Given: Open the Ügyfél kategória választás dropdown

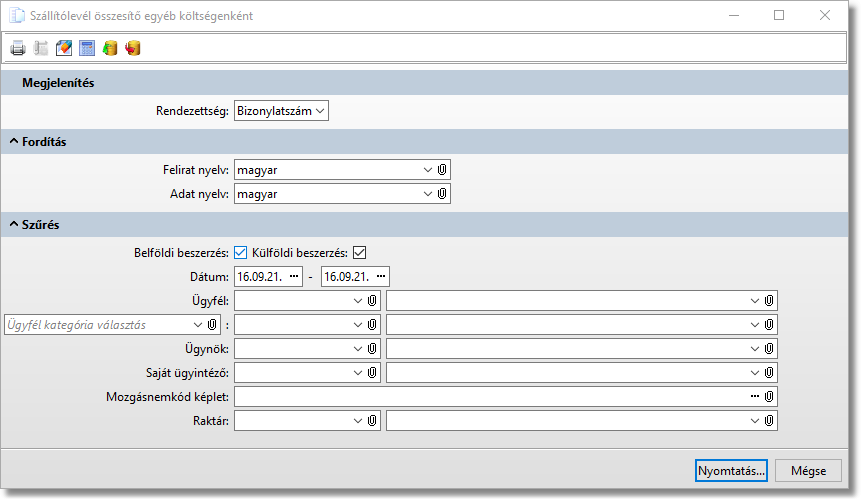Looking at the screenshot, I should [x=197, y=325].
